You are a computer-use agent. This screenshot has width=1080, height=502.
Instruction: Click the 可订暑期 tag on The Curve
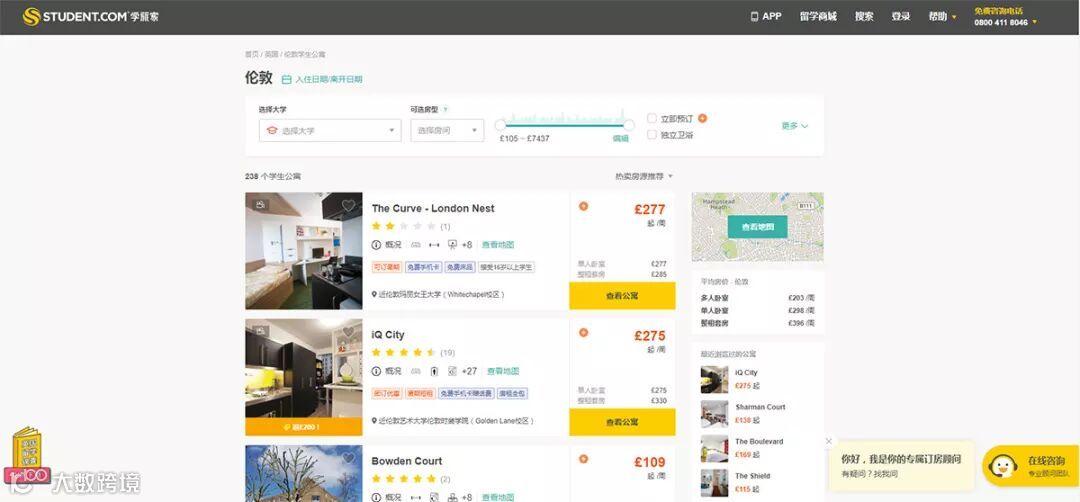(386, 267)
